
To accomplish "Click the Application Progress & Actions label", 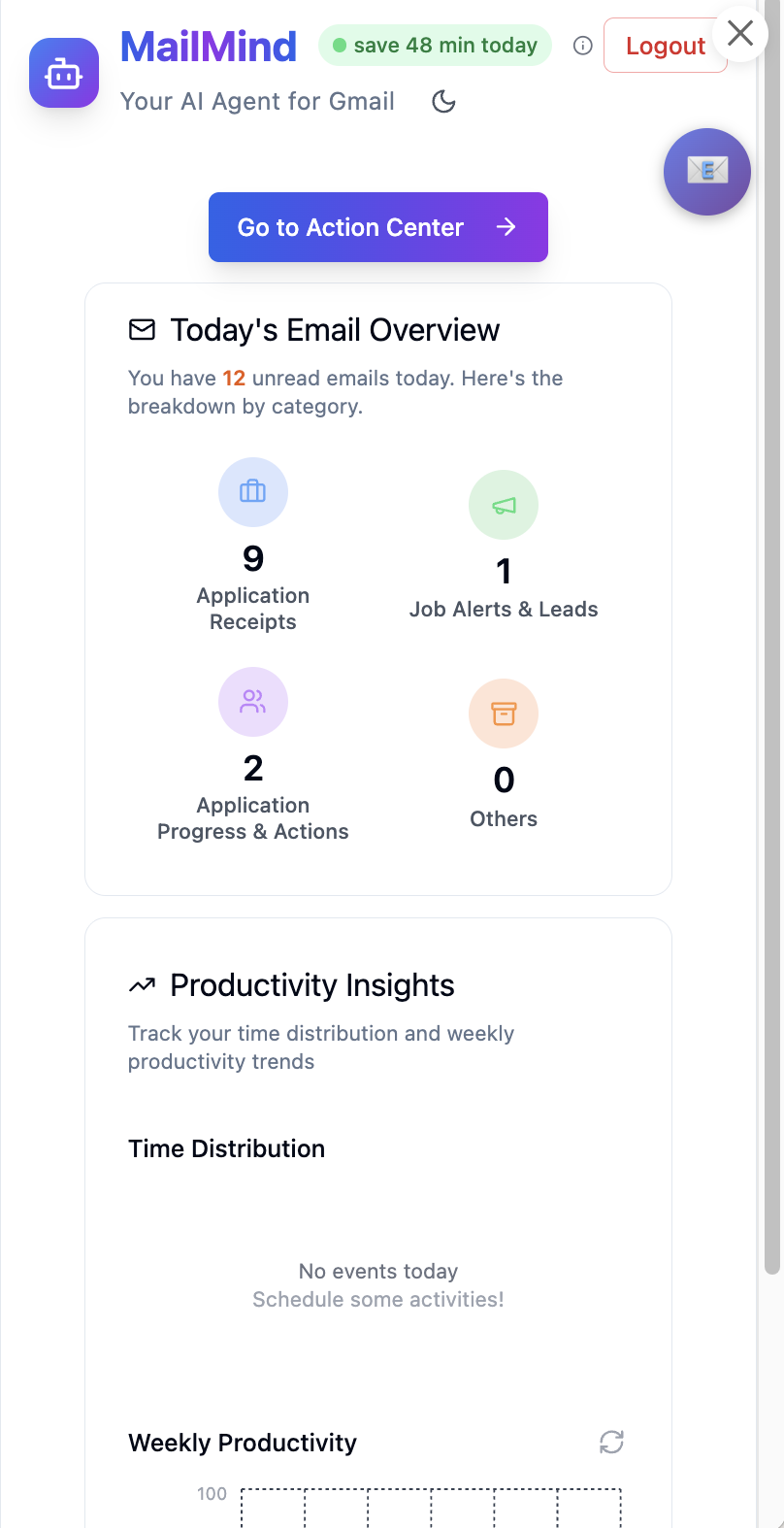I will click(253, 818).
